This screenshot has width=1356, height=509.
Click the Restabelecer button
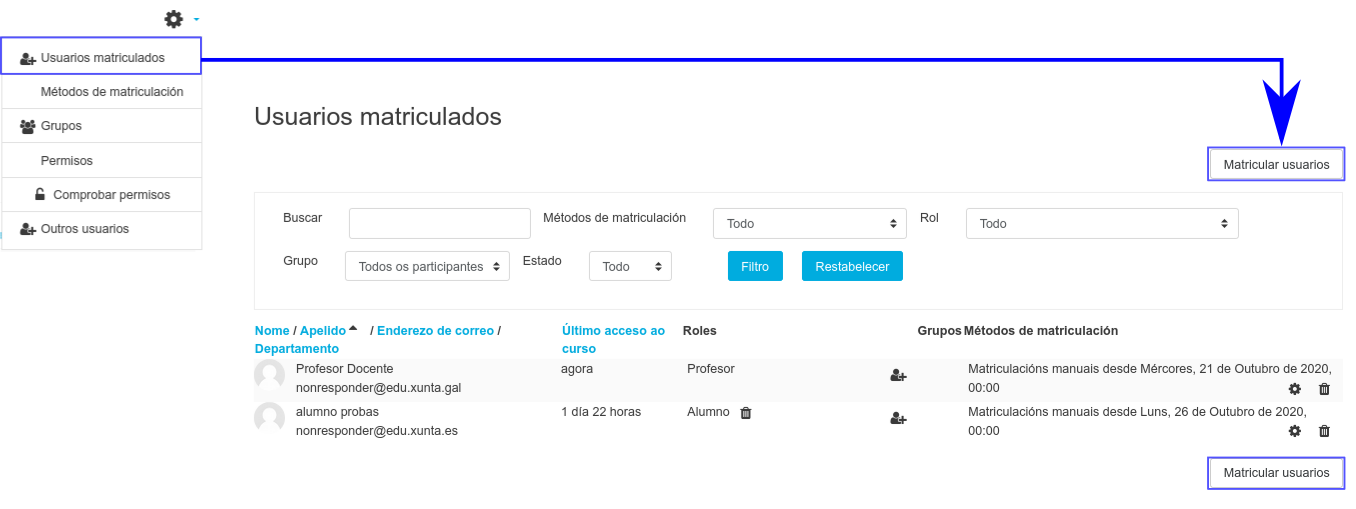852,267
